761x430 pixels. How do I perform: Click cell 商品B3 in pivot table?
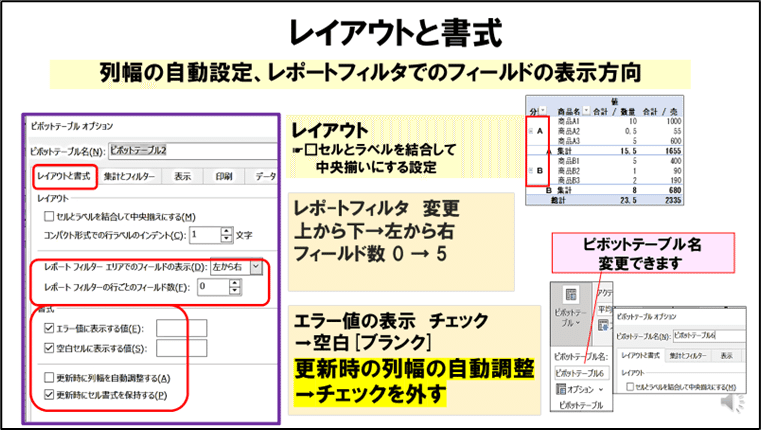pyautogui.click(x=569, y=181)
